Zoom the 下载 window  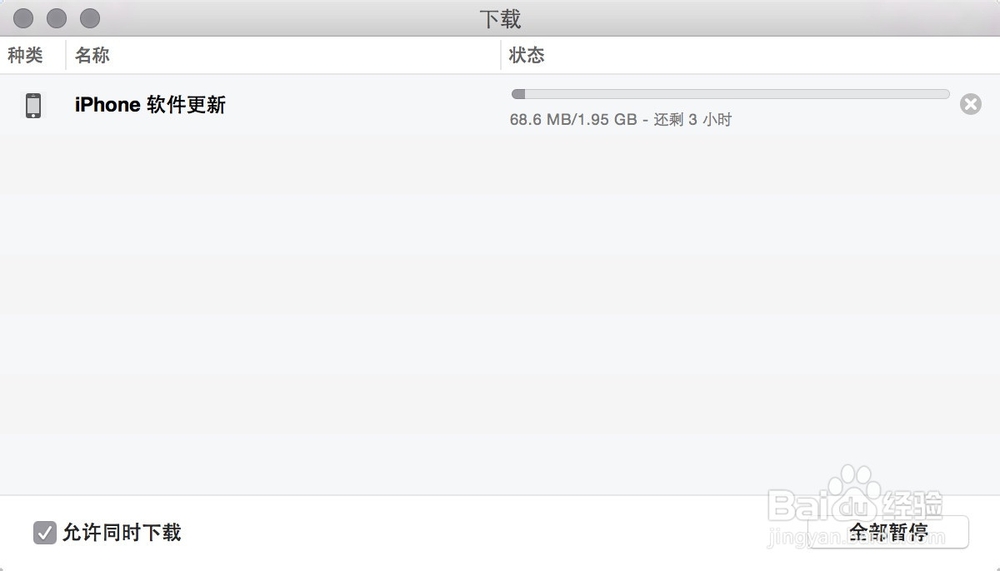click(90, 19)
